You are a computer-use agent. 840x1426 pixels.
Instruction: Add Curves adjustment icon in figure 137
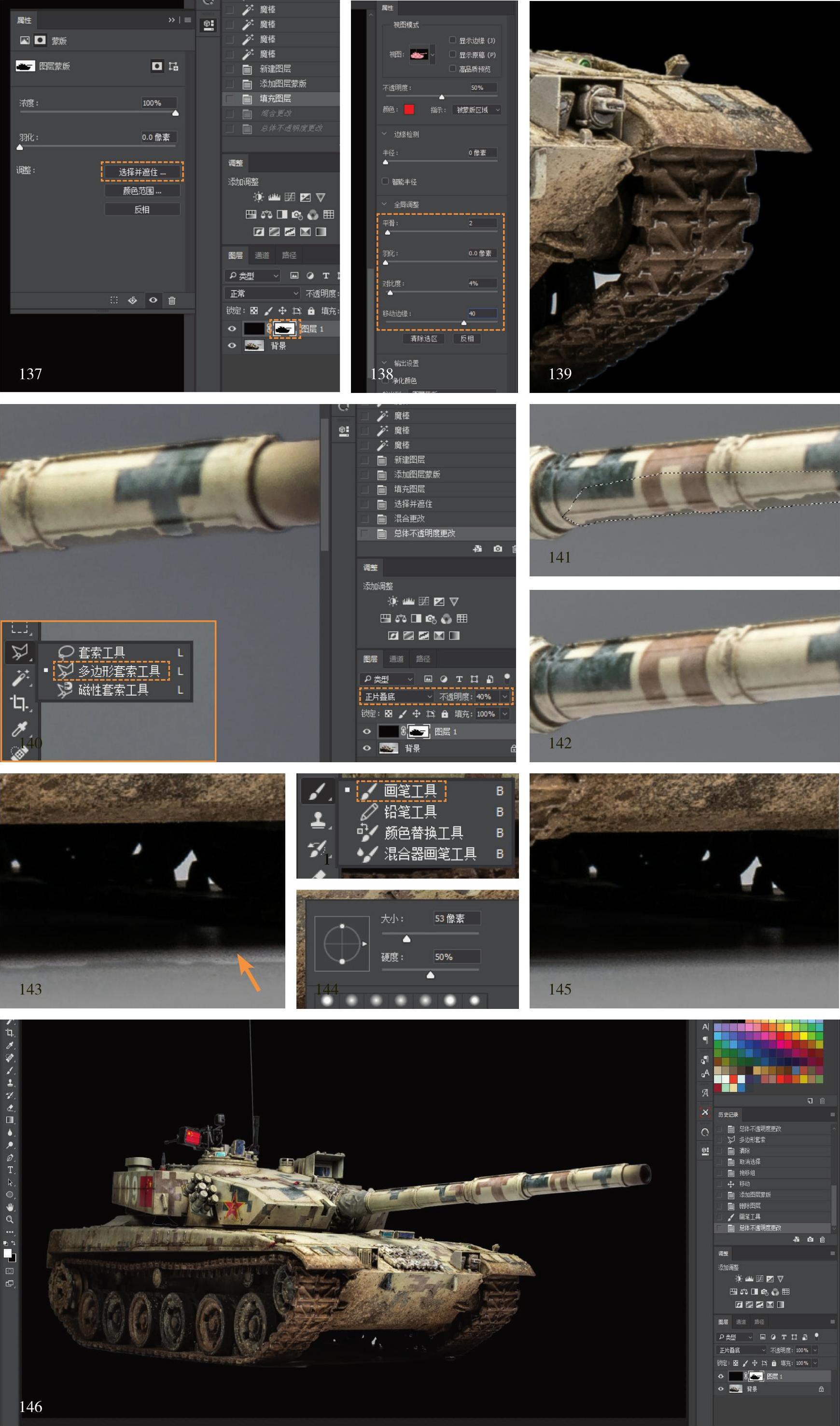290,197
